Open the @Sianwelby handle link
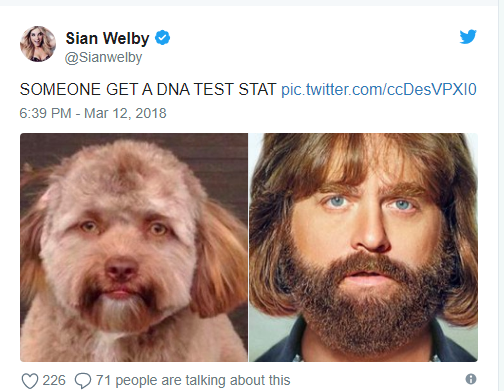The height and width of the screenshot is (391, 504). click(x=103, y=57)
